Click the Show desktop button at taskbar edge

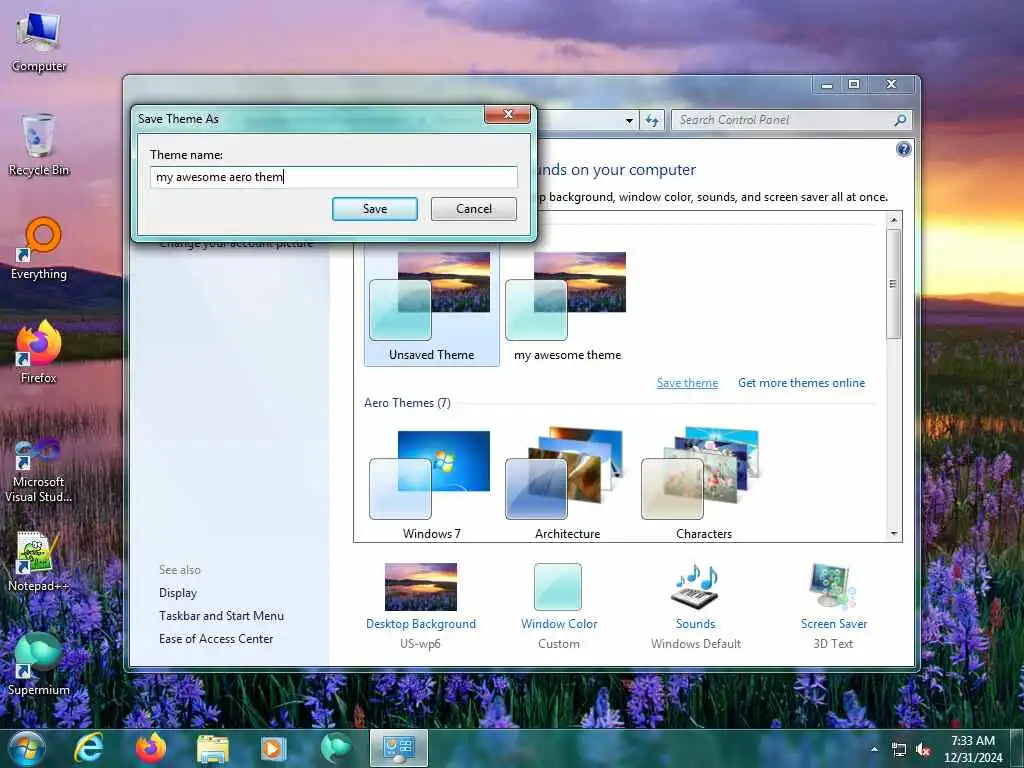(x=1018, y=749)
